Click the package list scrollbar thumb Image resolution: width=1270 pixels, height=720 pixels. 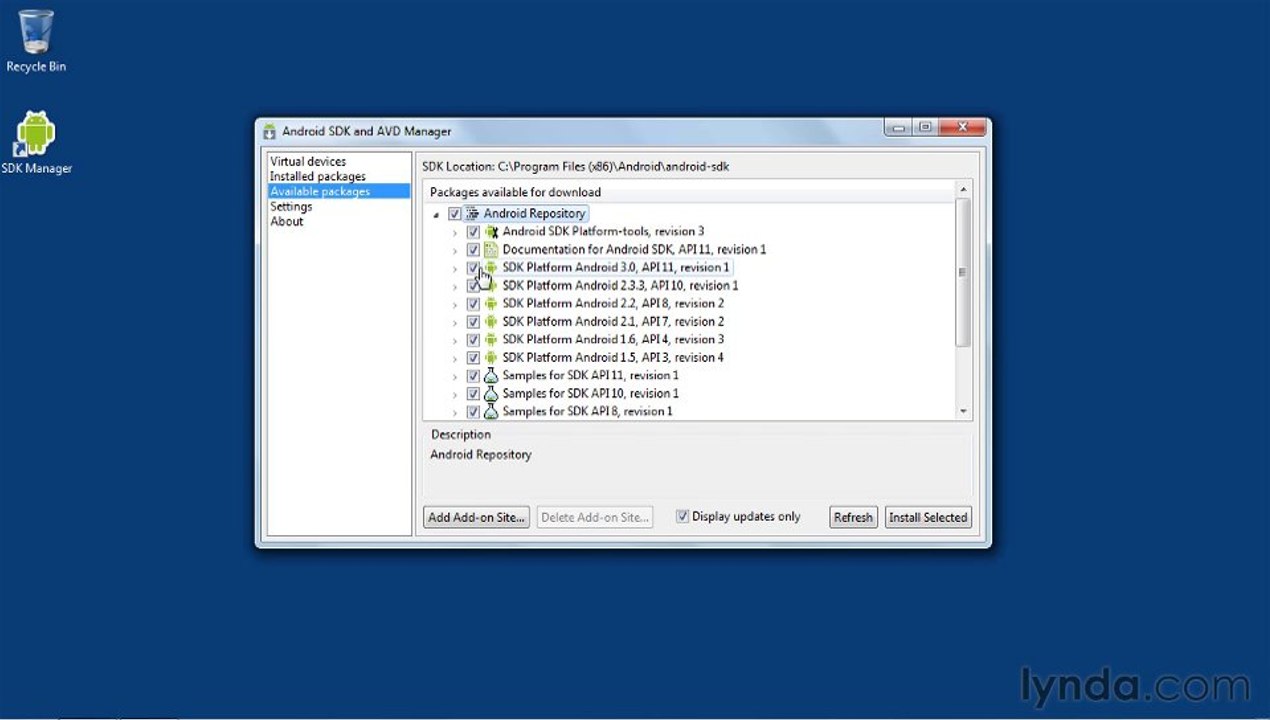tap(963, 272)
